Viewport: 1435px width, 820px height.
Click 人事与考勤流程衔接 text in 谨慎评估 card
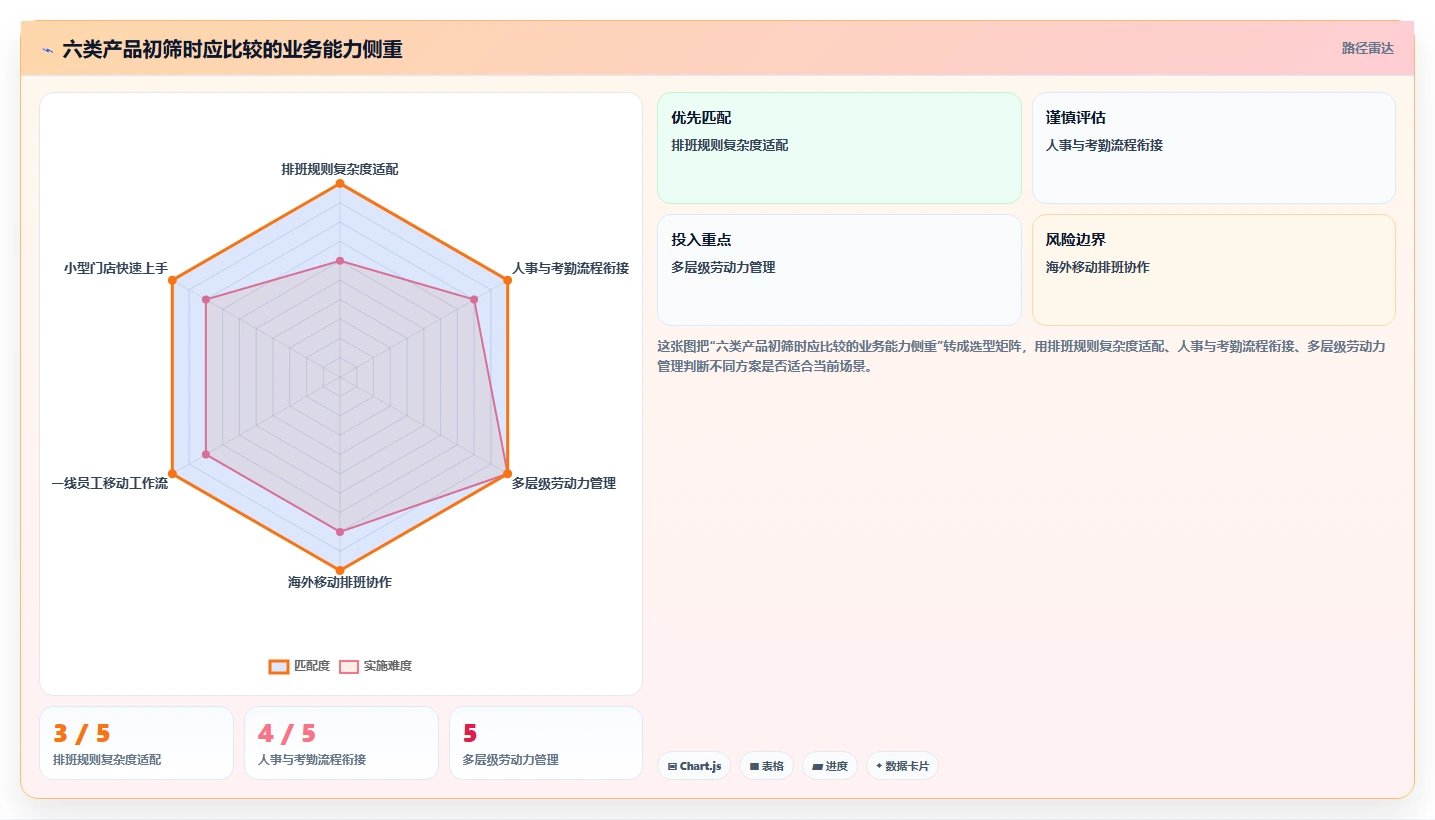[x=1104, y=146]
